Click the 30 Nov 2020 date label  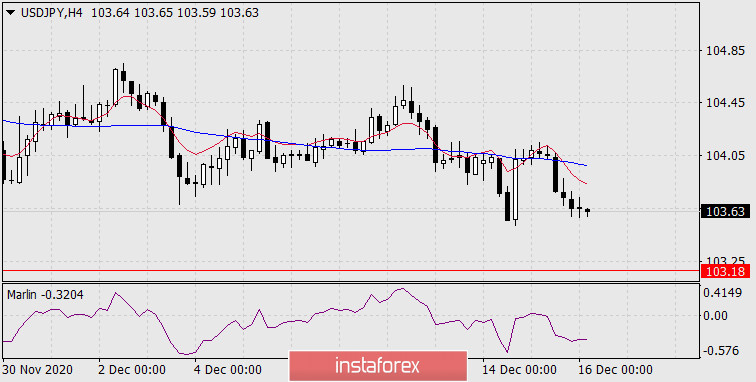(x=38, y=370)
